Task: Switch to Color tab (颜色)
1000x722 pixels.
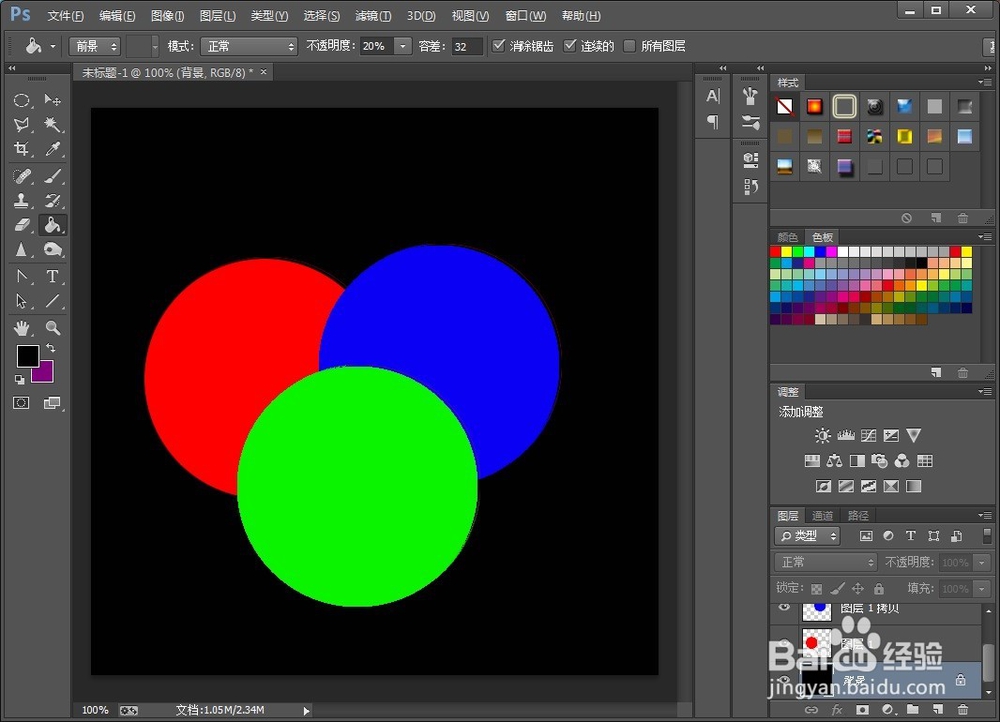Action: 788,237
